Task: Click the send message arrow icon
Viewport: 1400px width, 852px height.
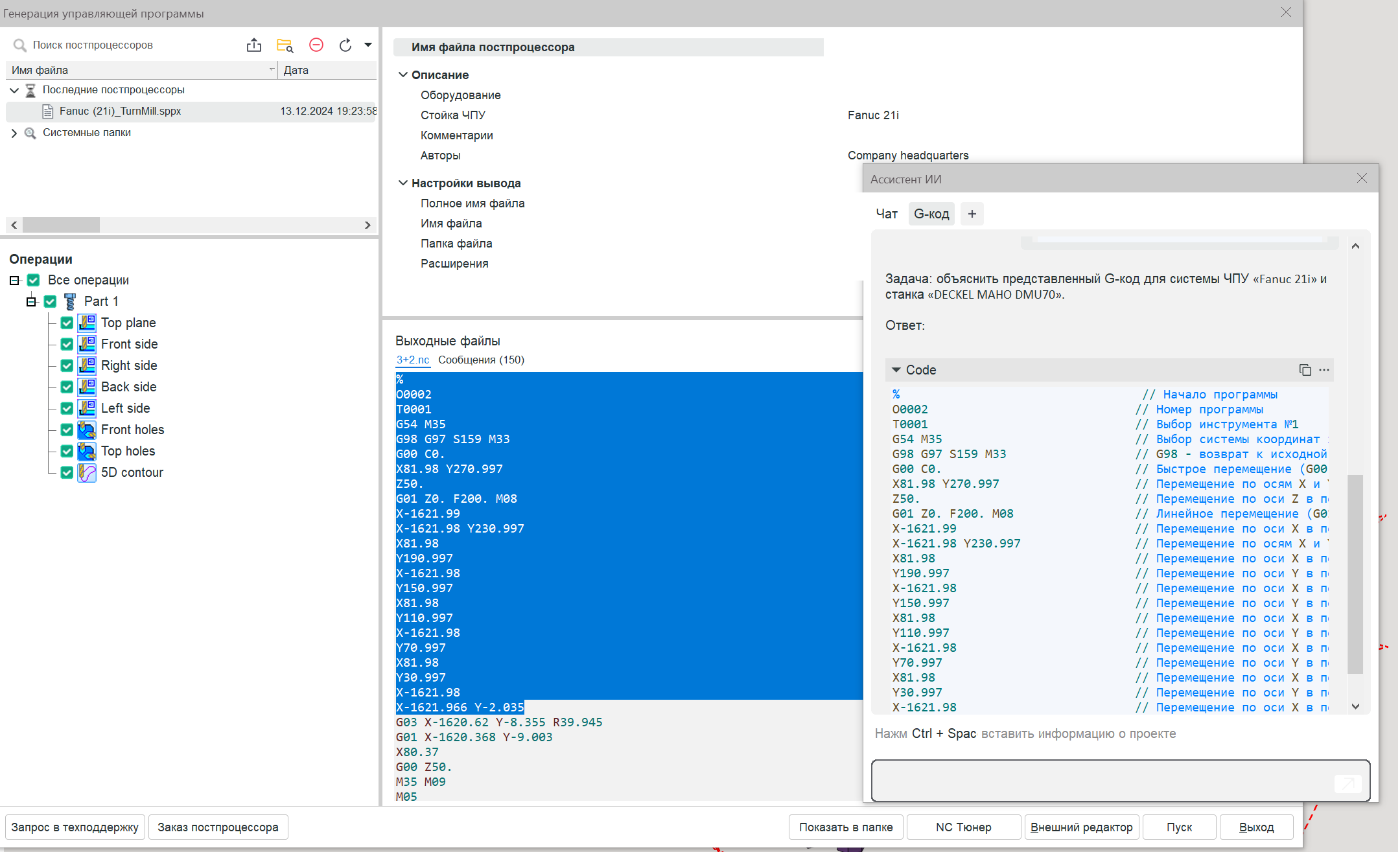Action: [x=1347, y=784]
